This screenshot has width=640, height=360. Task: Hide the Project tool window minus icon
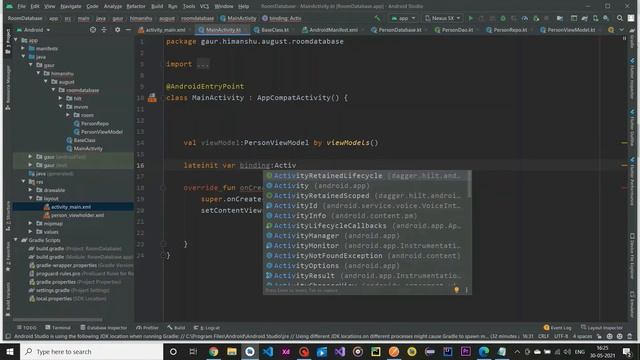pyautogui.click(x=128, y=30)
